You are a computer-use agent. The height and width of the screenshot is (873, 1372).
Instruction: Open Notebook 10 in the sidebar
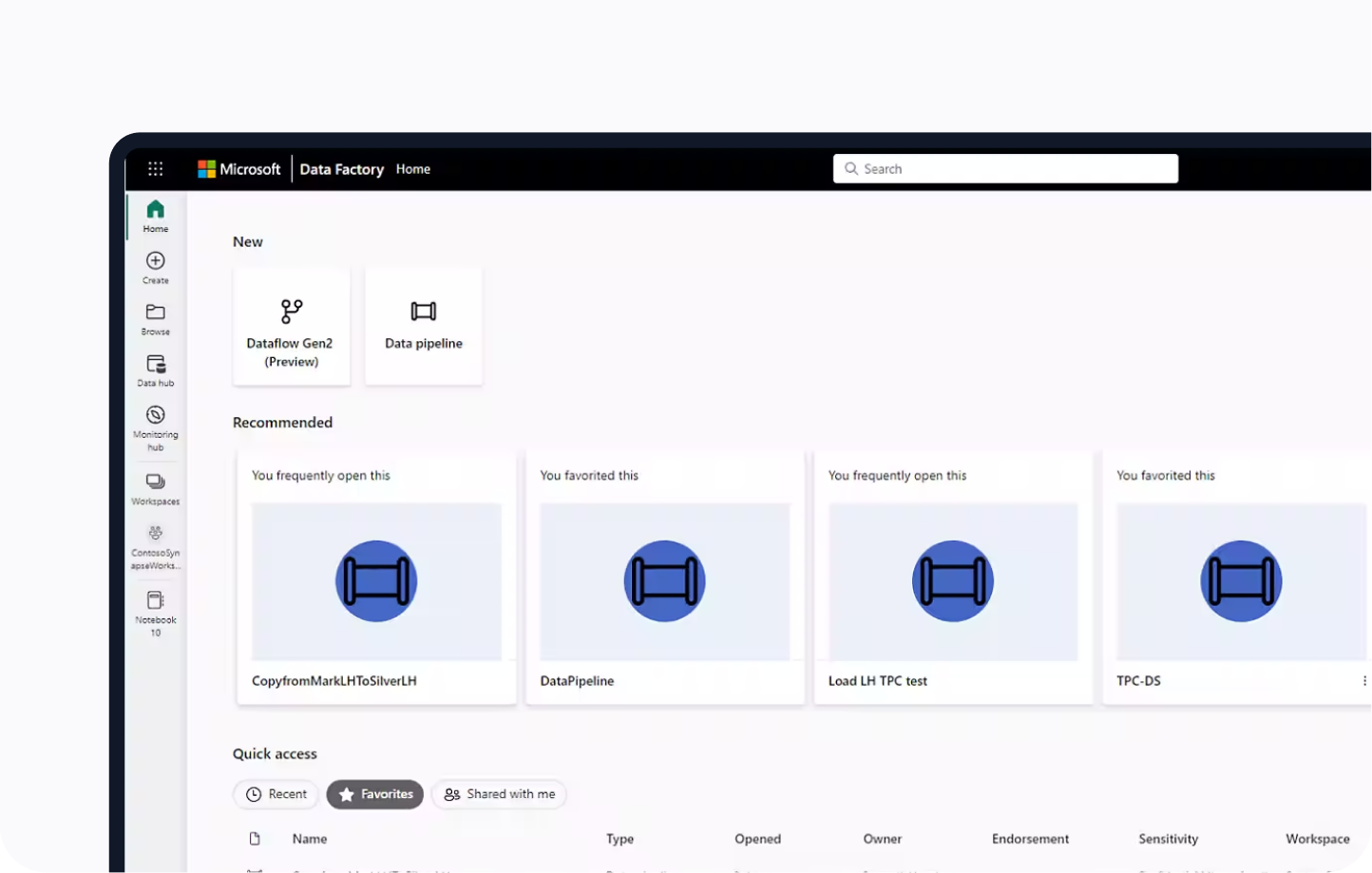click(156, 613)
